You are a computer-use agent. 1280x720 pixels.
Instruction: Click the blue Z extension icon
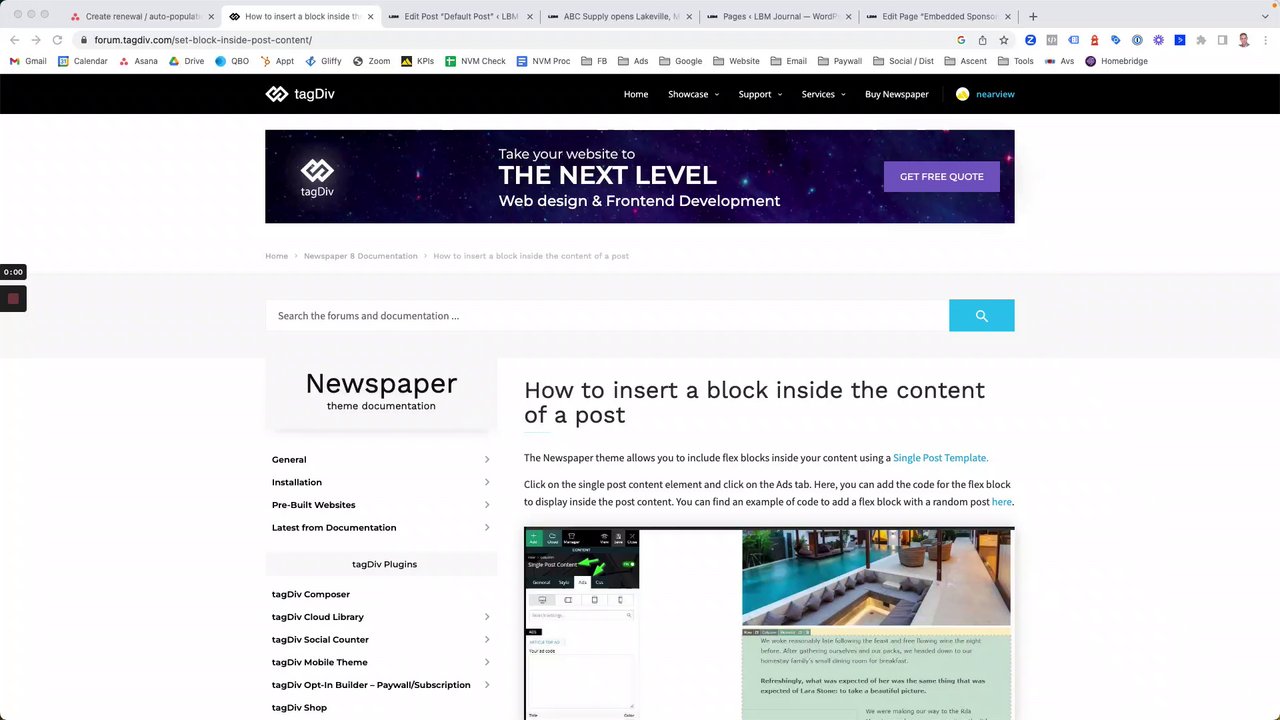[1030, 40]
